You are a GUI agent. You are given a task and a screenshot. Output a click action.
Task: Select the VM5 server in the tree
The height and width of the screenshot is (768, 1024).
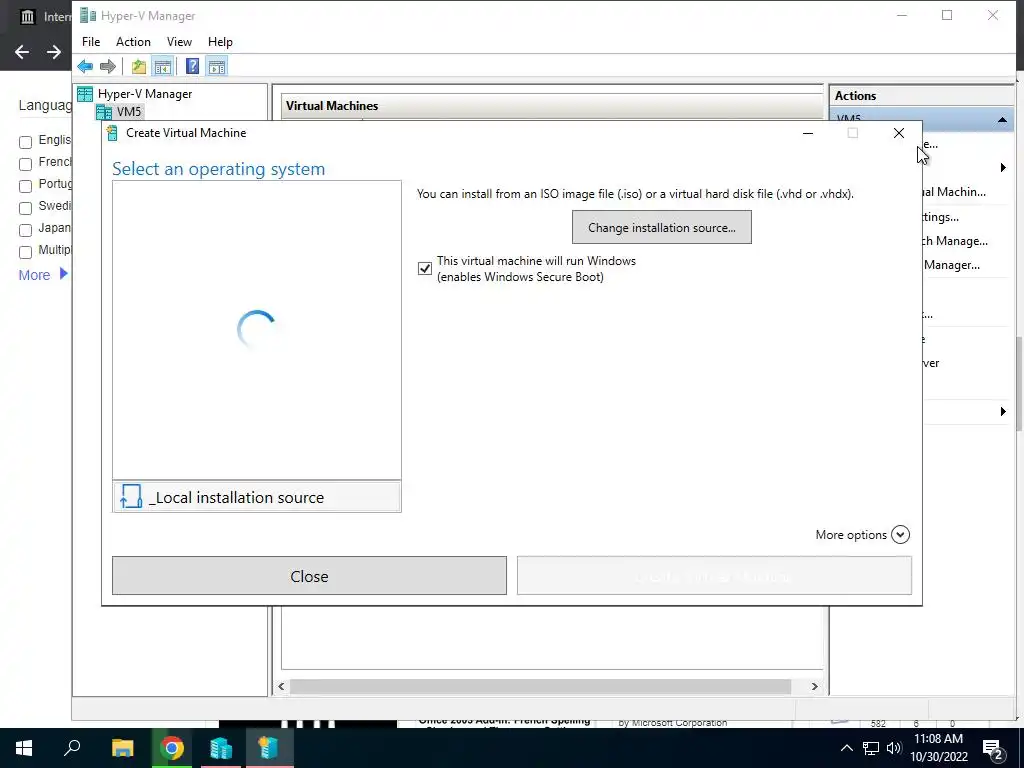(x=129, y=112)
